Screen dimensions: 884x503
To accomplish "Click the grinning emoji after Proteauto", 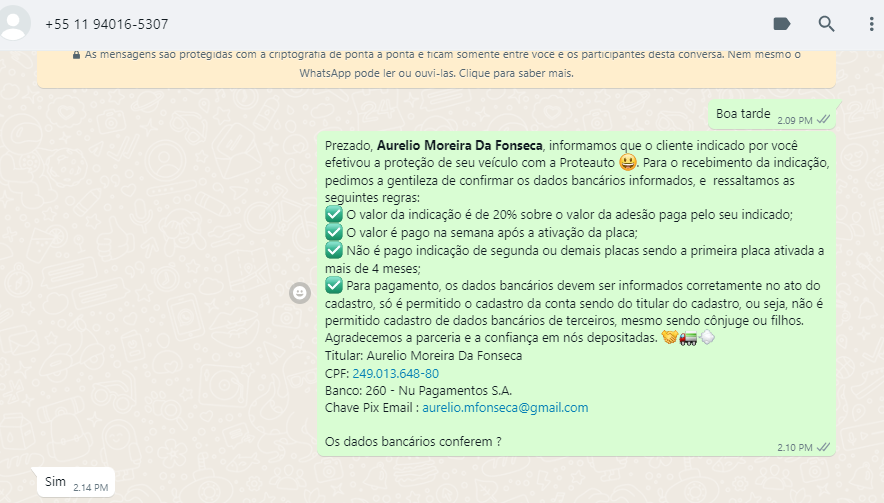I will 628,163.
